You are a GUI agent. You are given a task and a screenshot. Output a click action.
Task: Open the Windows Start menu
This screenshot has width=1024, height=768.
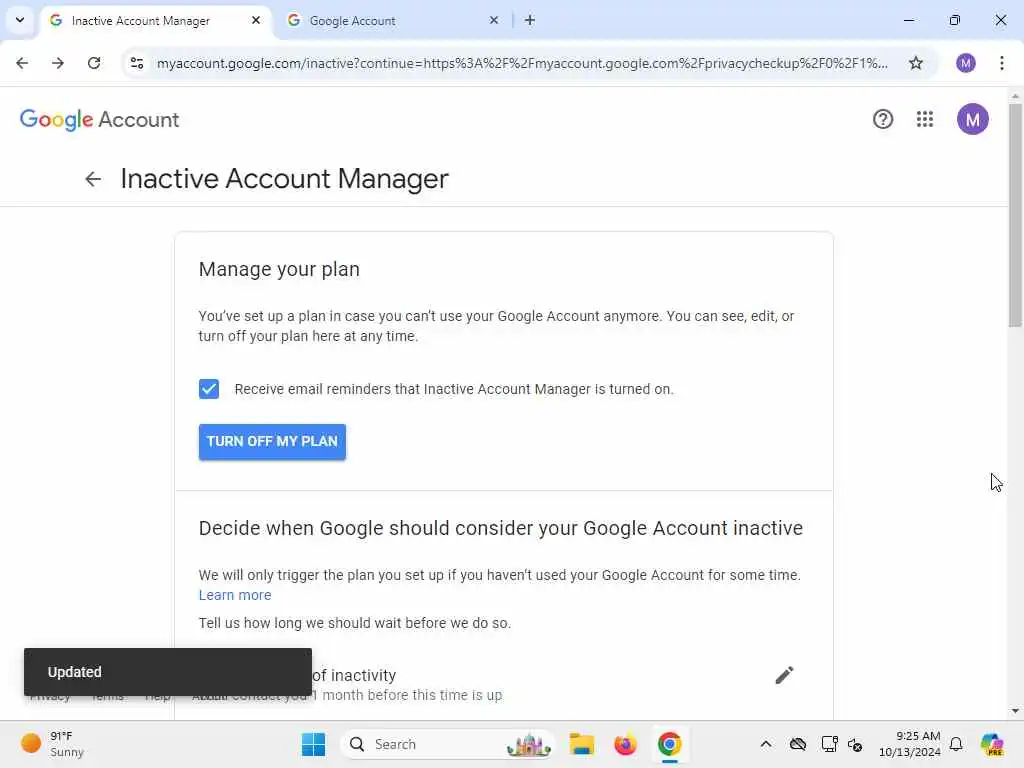pyautogui.click(x=313, y=744)
